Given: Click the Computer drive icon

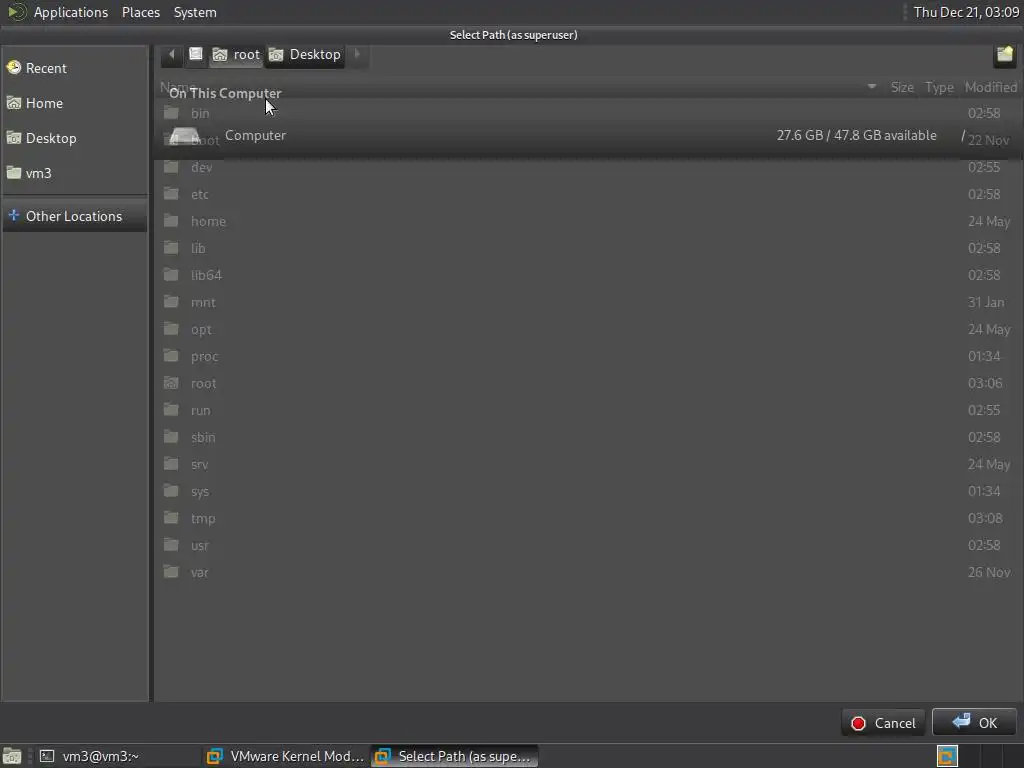Looking at the screenshot, I should click(x=184, y=136).
